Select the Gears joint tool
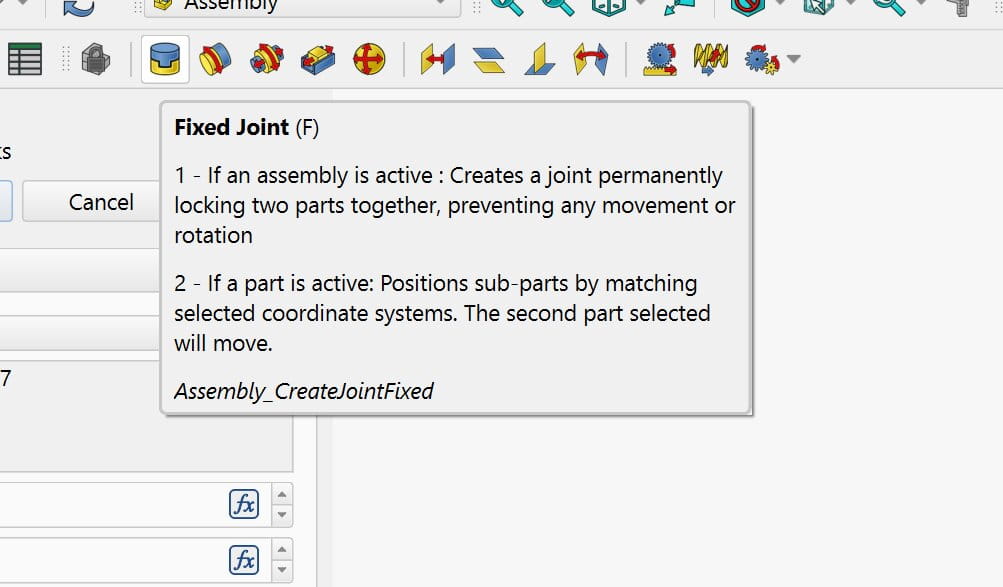 [762, 61]
